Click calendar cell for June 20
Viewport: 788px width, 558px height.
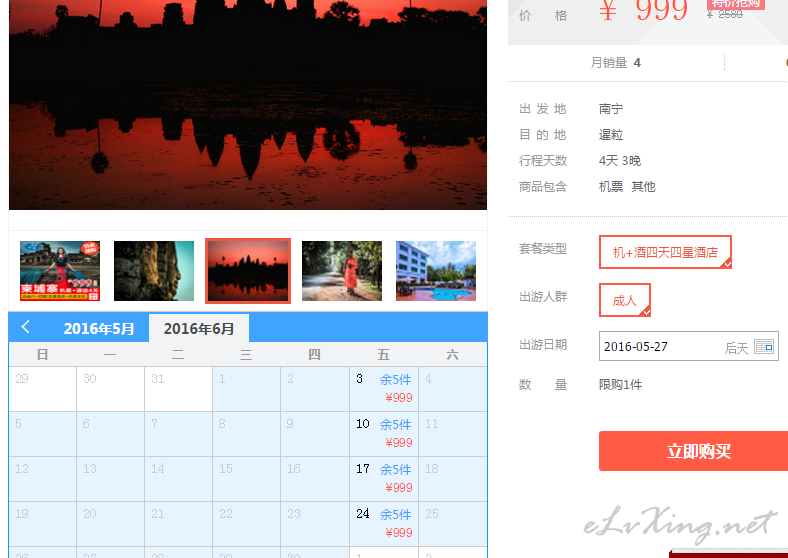[111, 524]
